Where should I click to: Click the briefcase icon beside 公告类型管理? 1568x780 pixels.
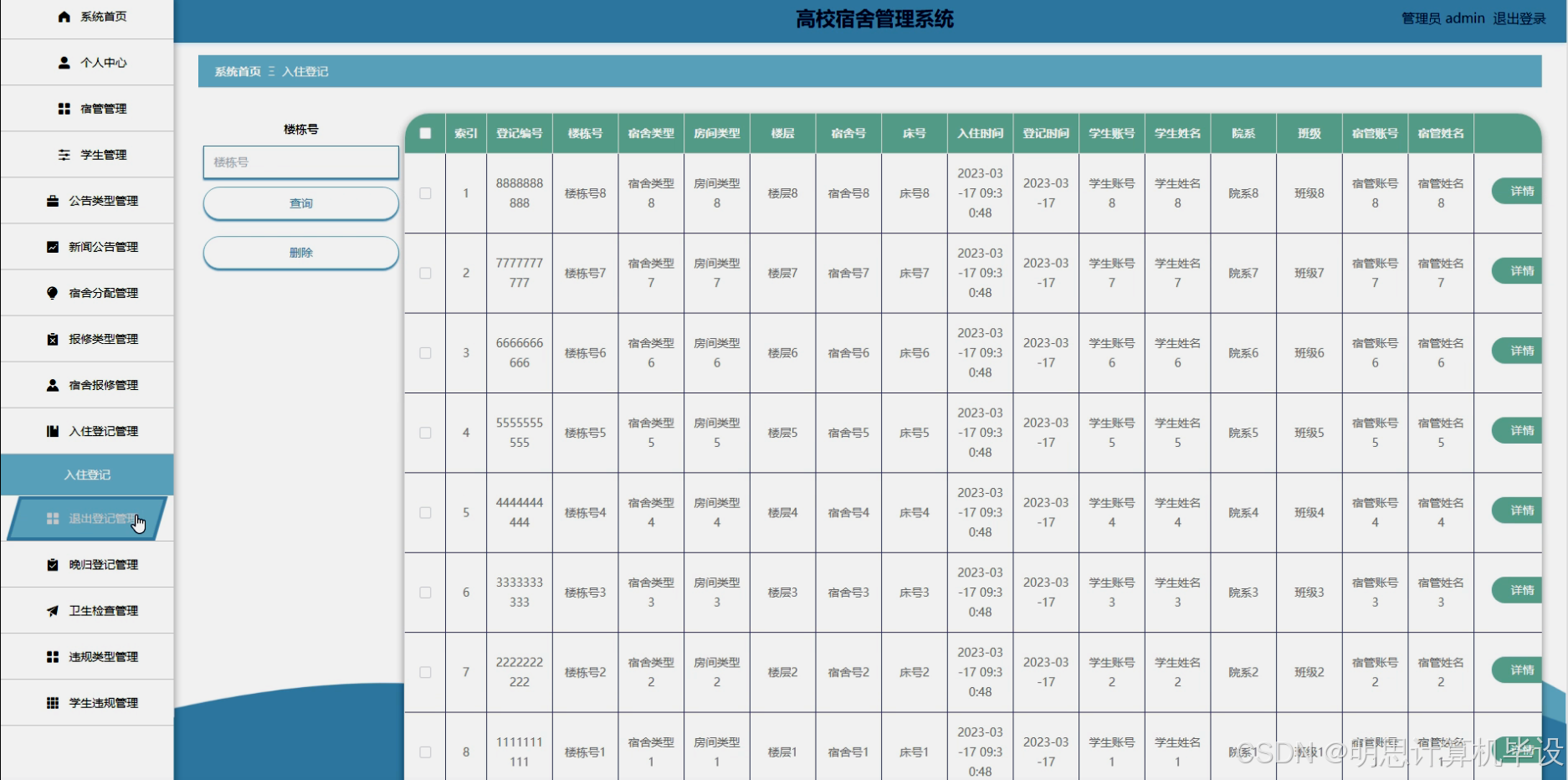[x=53, y=201]
